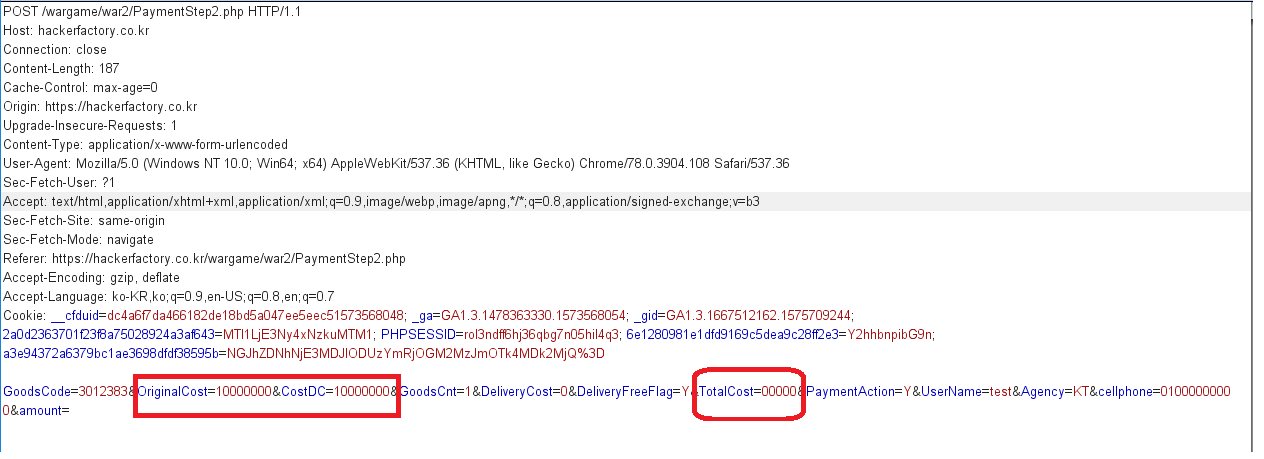This screenshot has width=1264, height=459.
Task: Select the Cache-Control: max-age=0 line
Action: [80, 87]
